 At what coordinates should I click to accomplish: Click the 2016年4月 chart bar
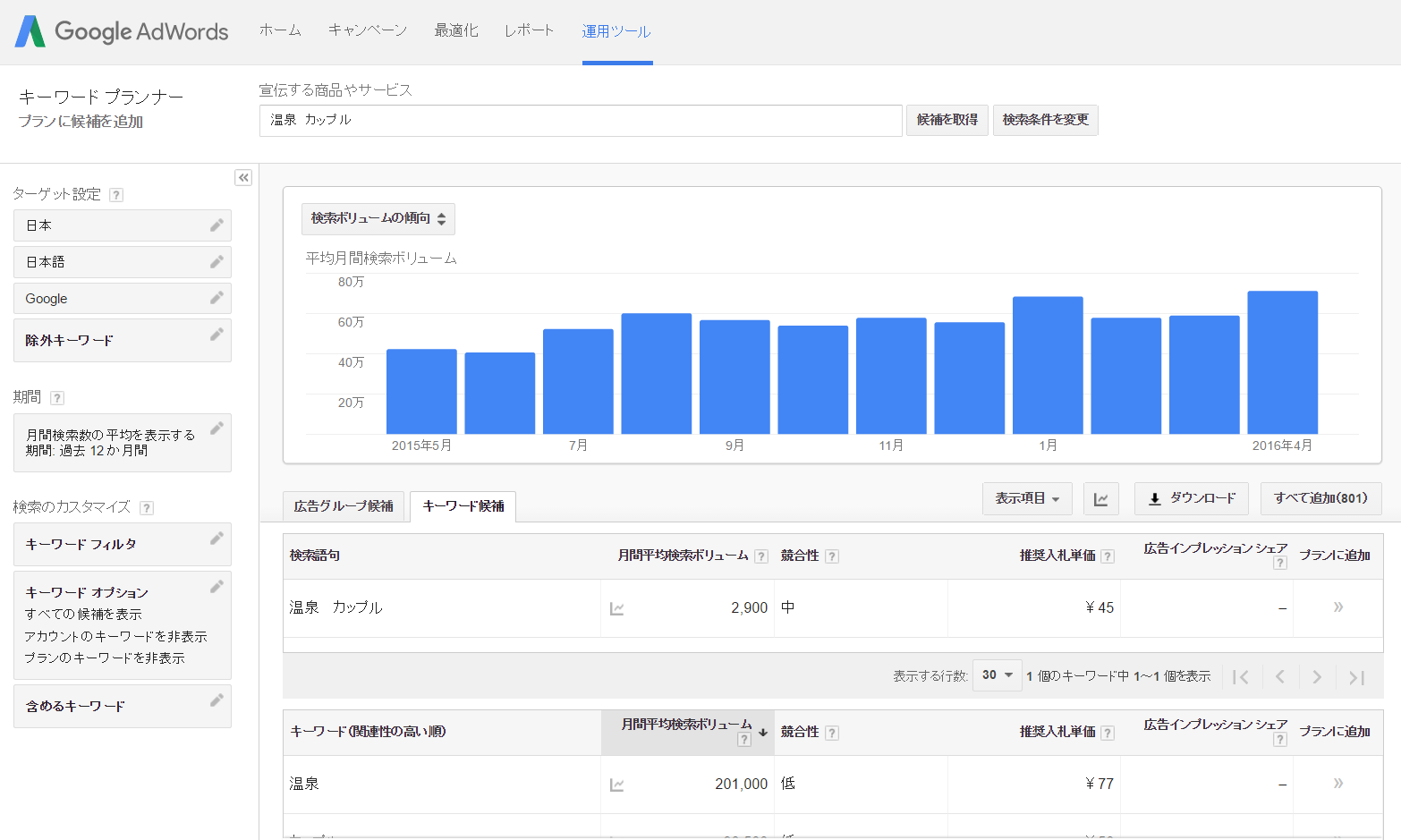[x=1283, y=362]
